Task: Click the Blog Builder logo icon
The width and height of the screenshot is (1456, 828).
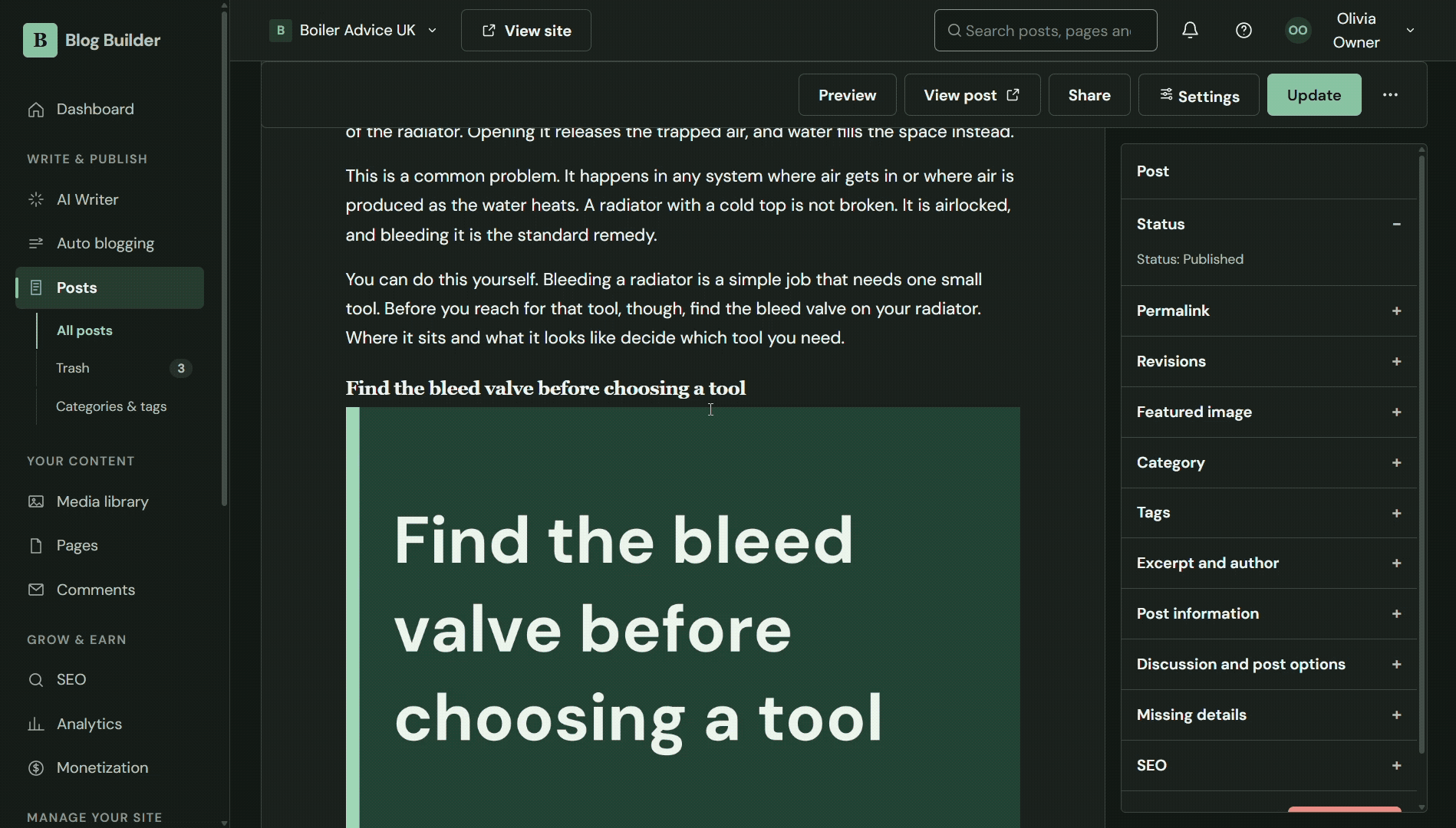Action: (40, 40)
